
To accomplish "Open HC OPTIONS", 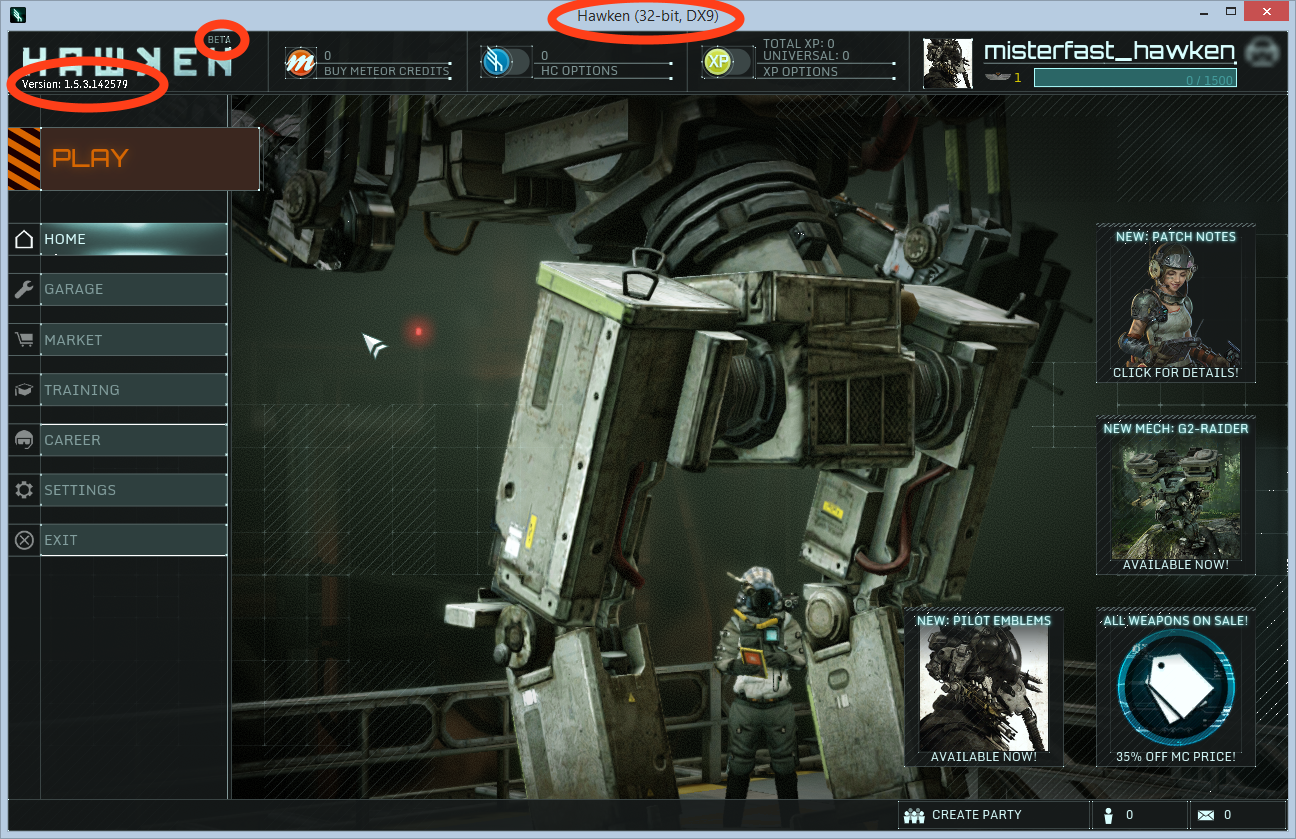I will coord(579,71).
